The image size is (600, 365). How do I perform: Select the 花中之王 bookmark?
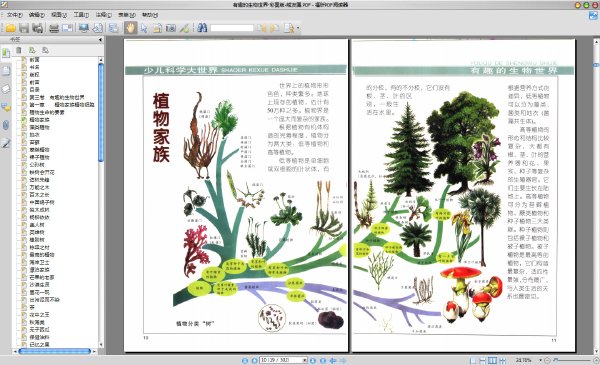(39, 314)
